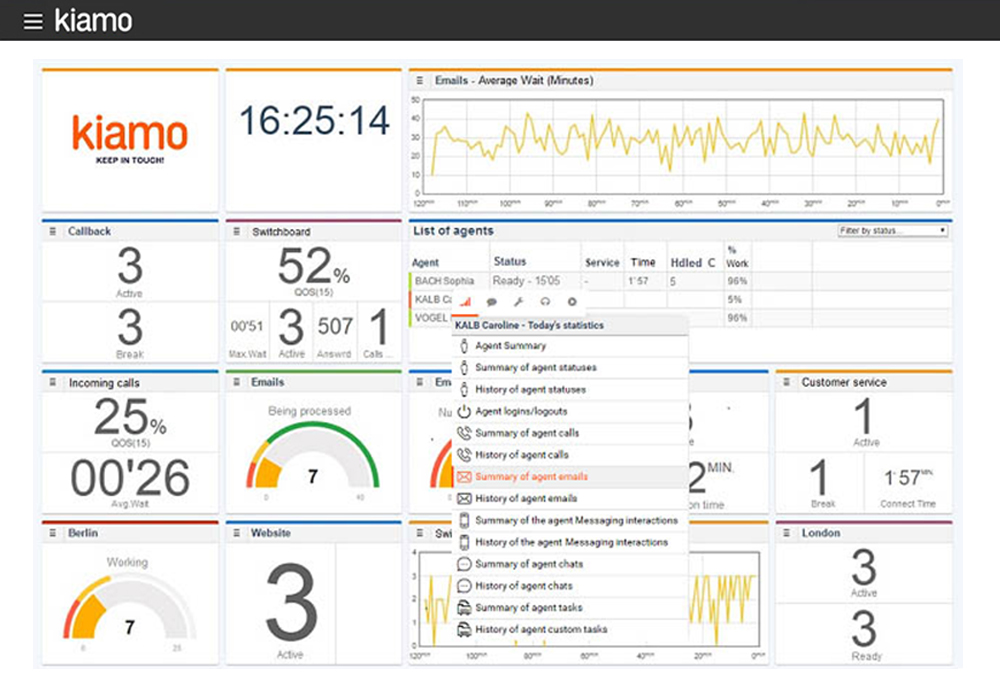Click the Switchboard 00'51 Max Wait value
The image size is (1000, 677).
(247, 326)
